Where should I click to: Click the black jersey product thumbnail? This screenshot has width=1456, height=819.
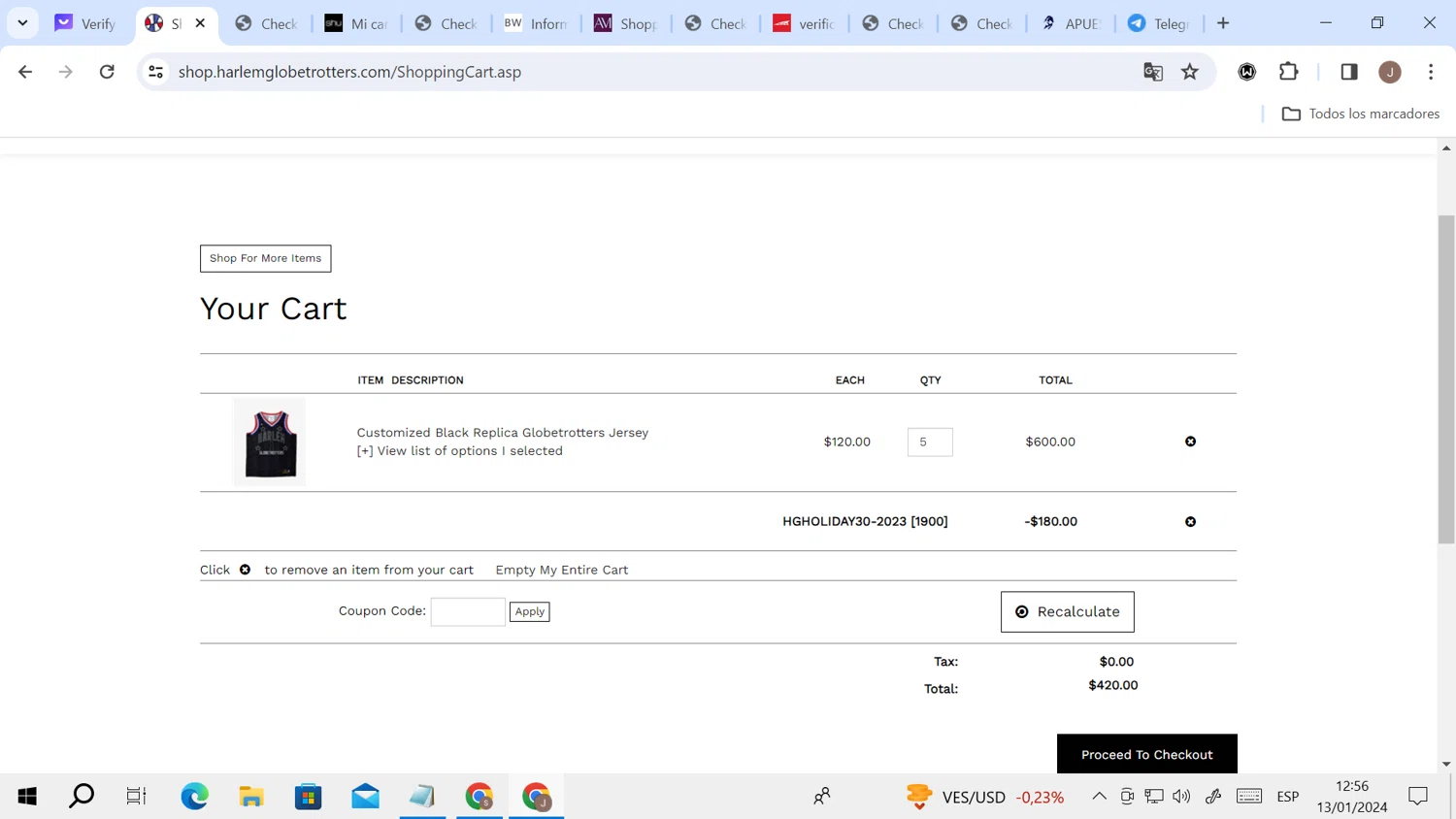click(x=270, y=442)
